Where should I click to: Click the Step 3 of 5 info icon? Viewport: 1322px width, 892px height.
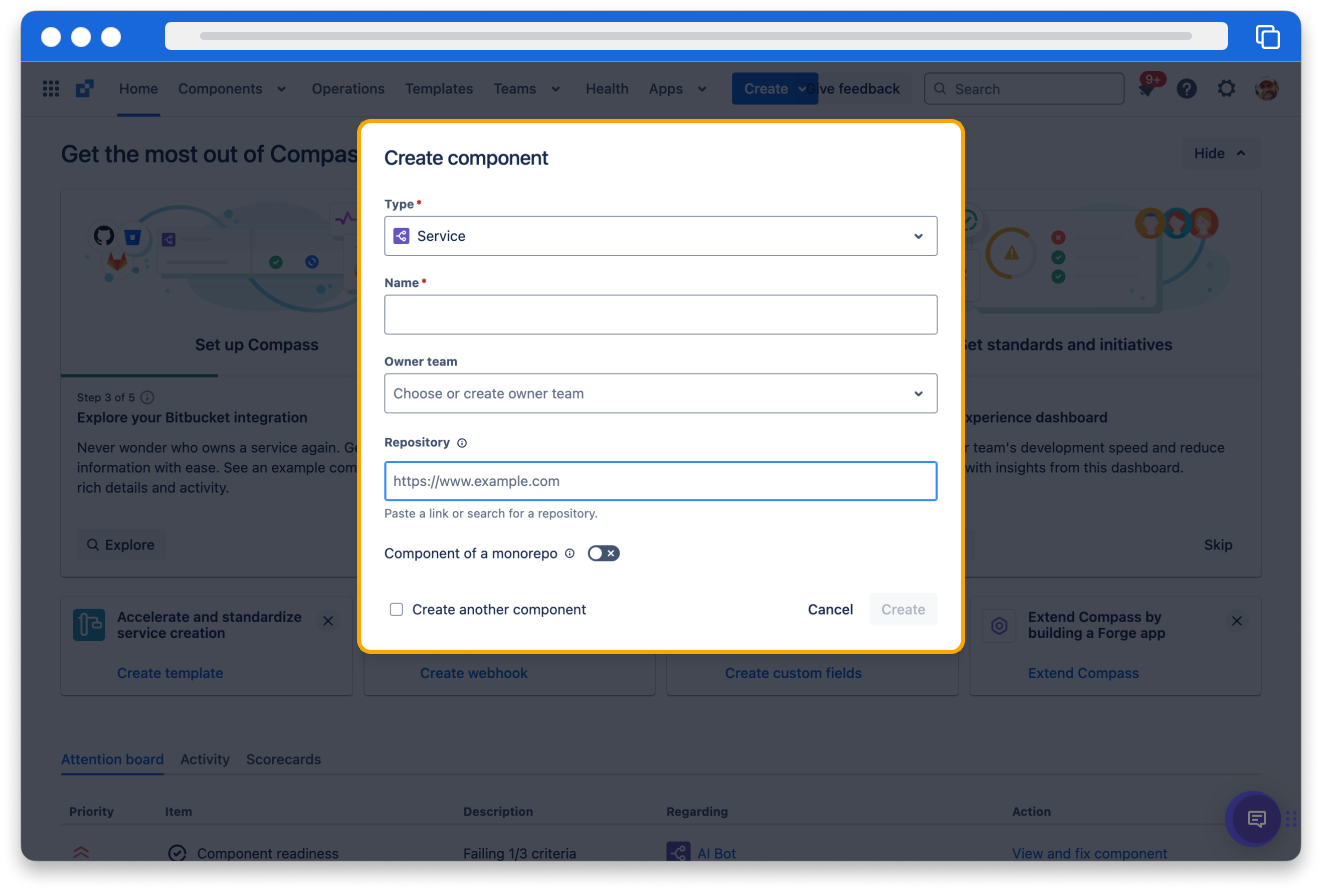coord(148,398)
